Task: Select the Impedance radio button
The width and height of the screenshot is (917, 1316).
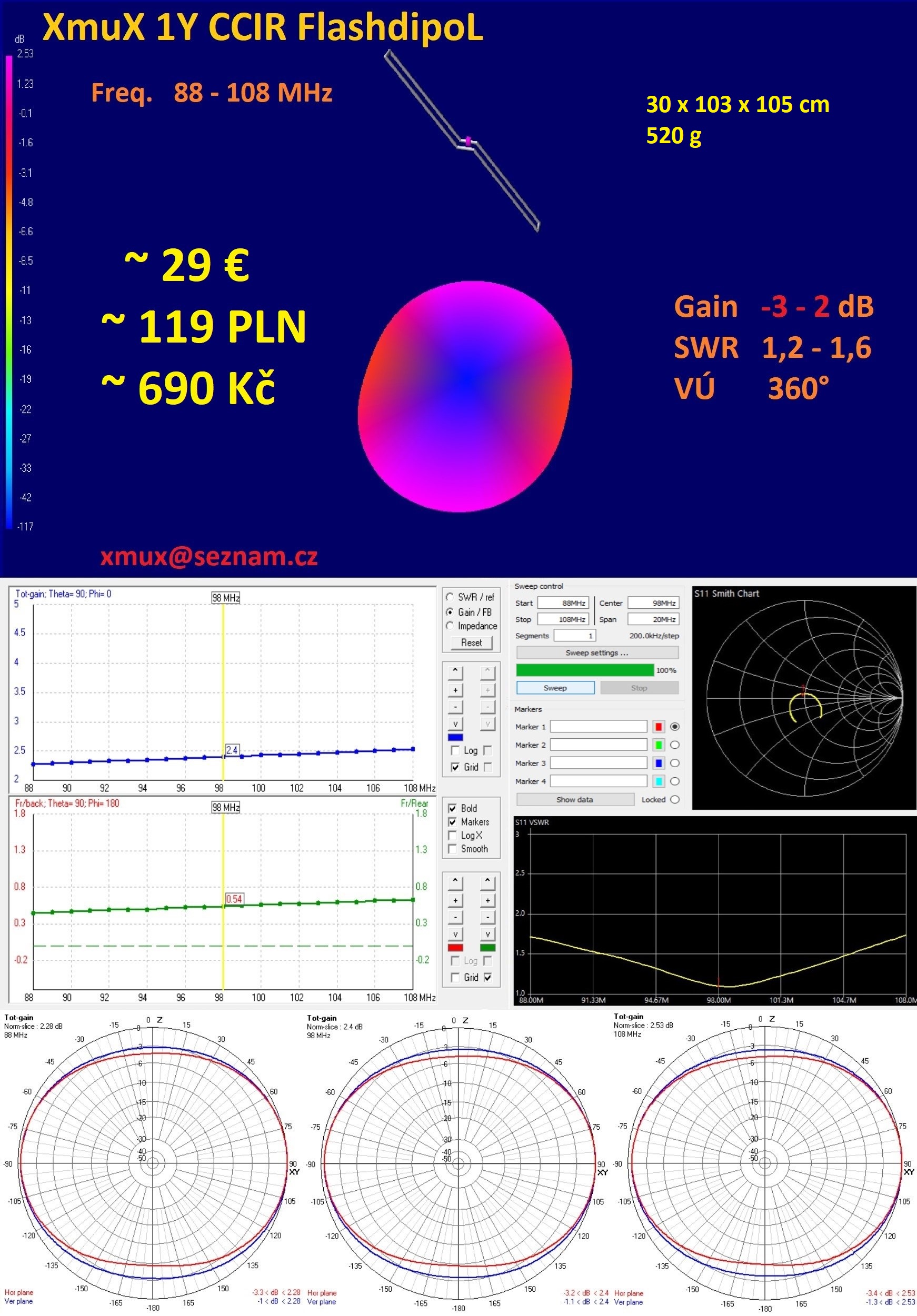Action: click(450, 625)
